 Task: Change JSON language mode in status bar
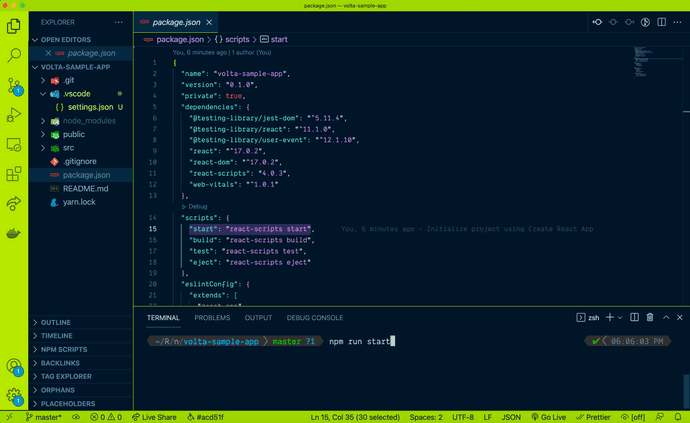[x=511, y=417]
